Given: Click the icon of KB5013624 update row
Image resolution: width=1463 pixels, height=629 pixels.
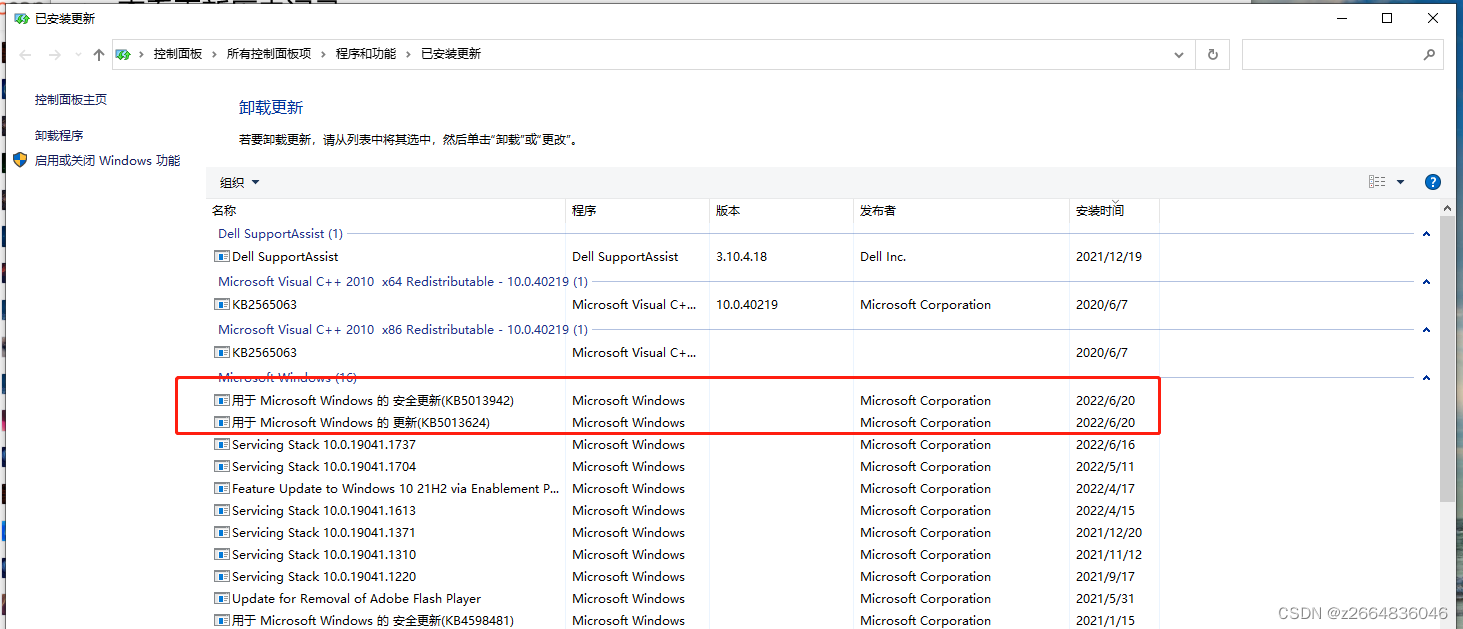Looking at the screenshot, I should point(222,423).
